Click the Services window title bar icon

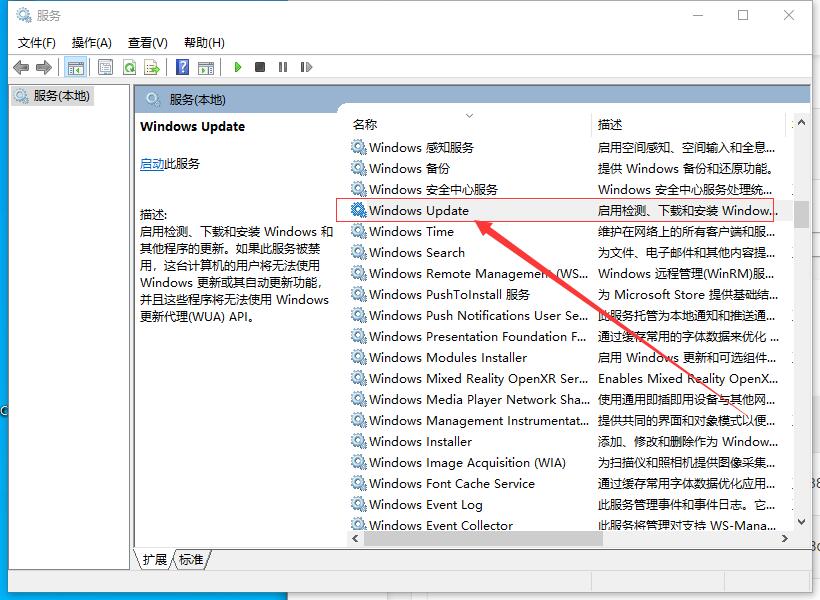24,15
